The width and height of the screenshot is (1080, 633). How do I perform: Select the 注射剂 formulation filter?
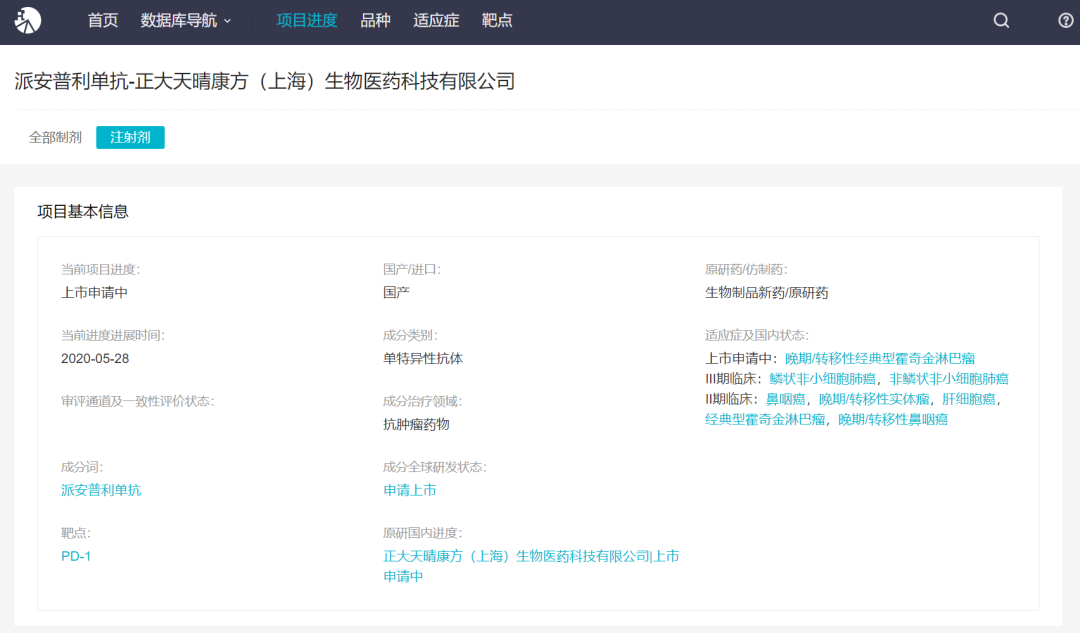click(130, 137)
